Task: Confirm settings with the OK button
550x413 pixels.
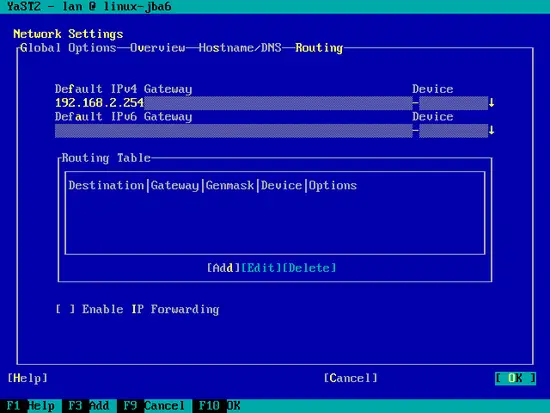Action: coord(515,378)
